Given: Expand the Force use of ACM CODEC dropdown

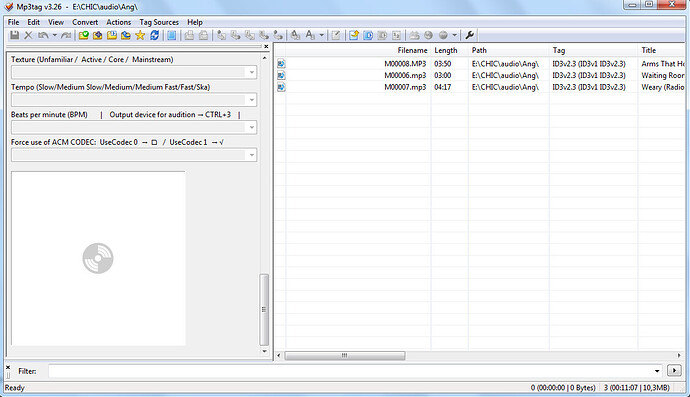Looking at the screenshot, I should [x=252, y=155].
